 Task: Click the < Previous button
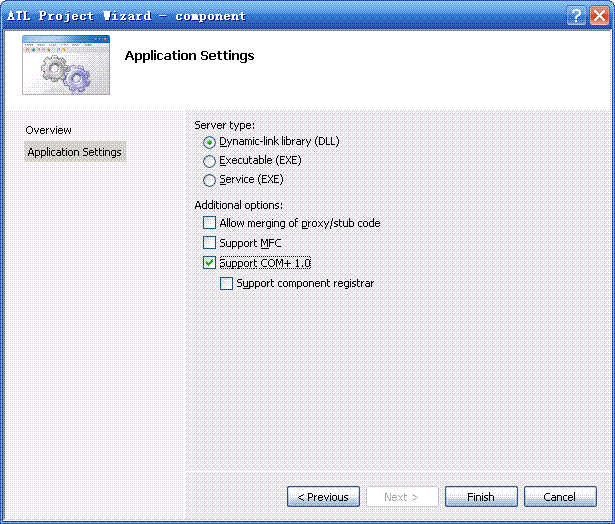coord(323,497)
